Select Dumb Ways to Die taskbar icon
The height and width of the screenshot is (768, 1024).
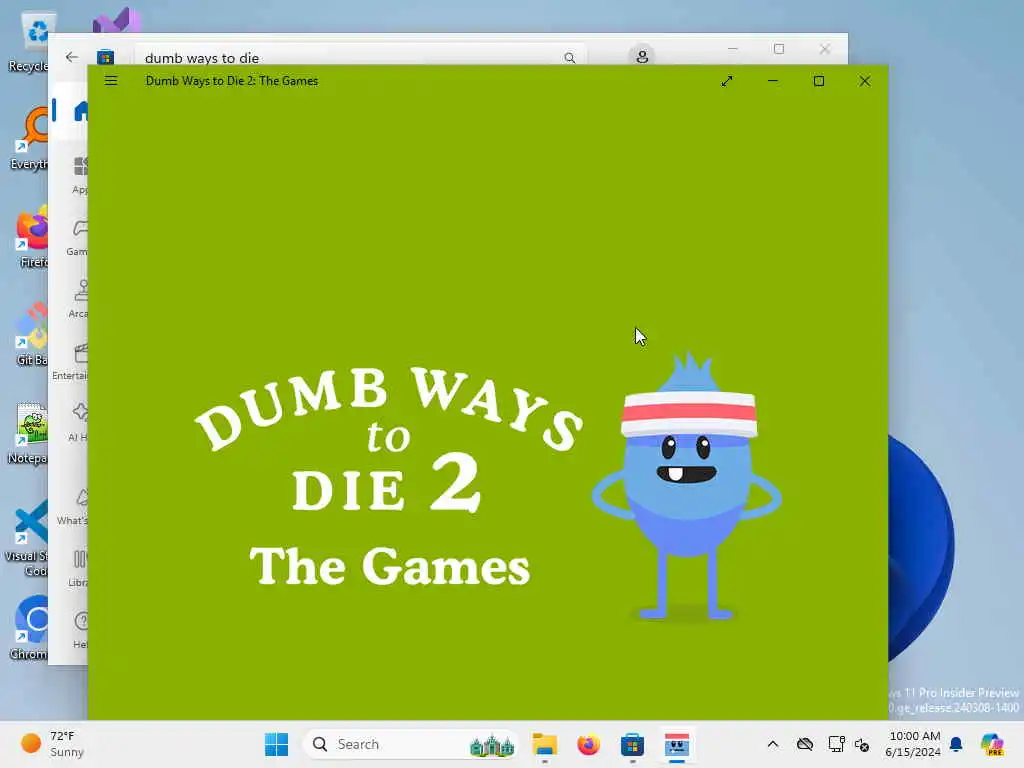[x=677, y=744]
